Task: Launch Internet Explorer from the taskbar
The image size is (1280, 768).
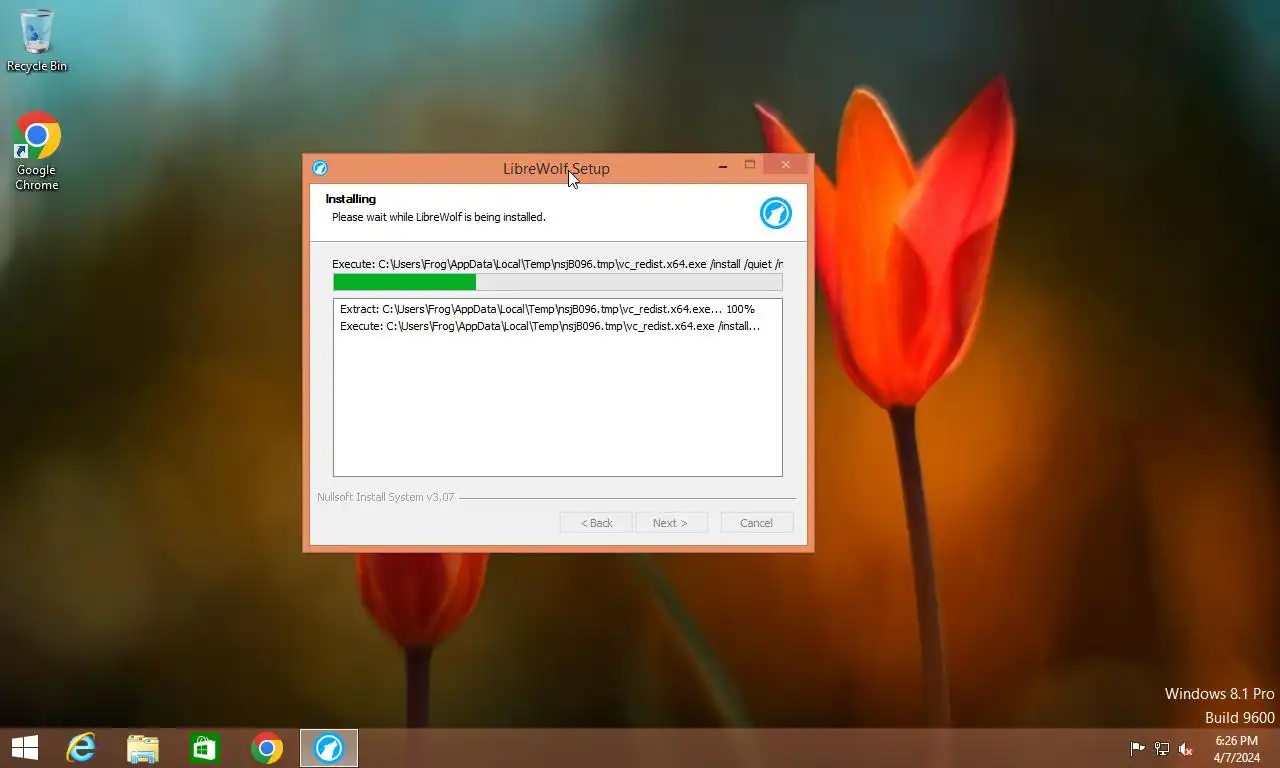Action: point(81,748)
